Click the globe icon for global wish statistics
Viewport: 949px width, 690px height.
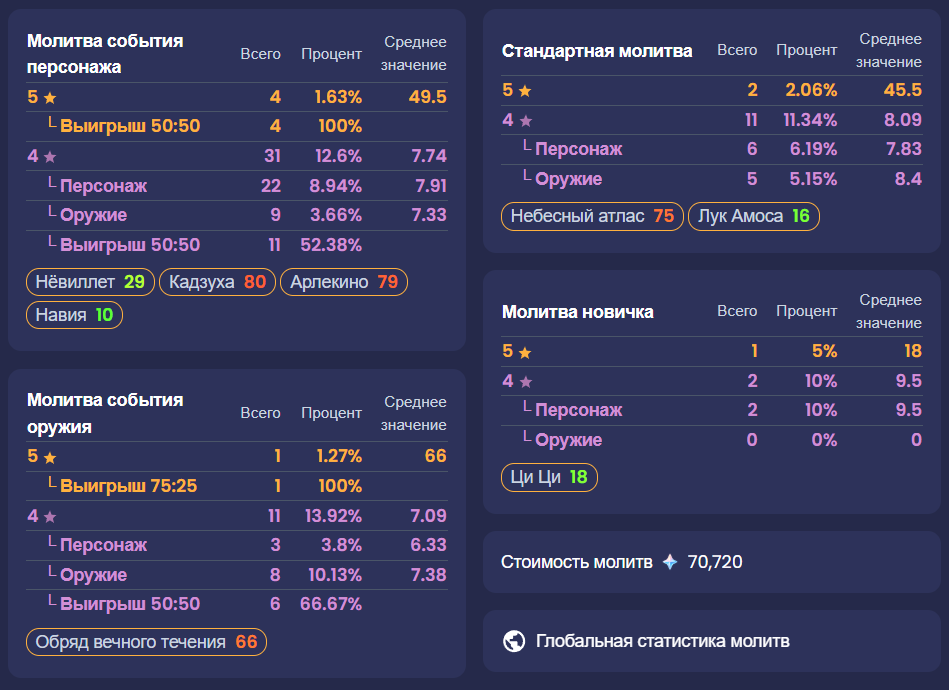(514, 641)
